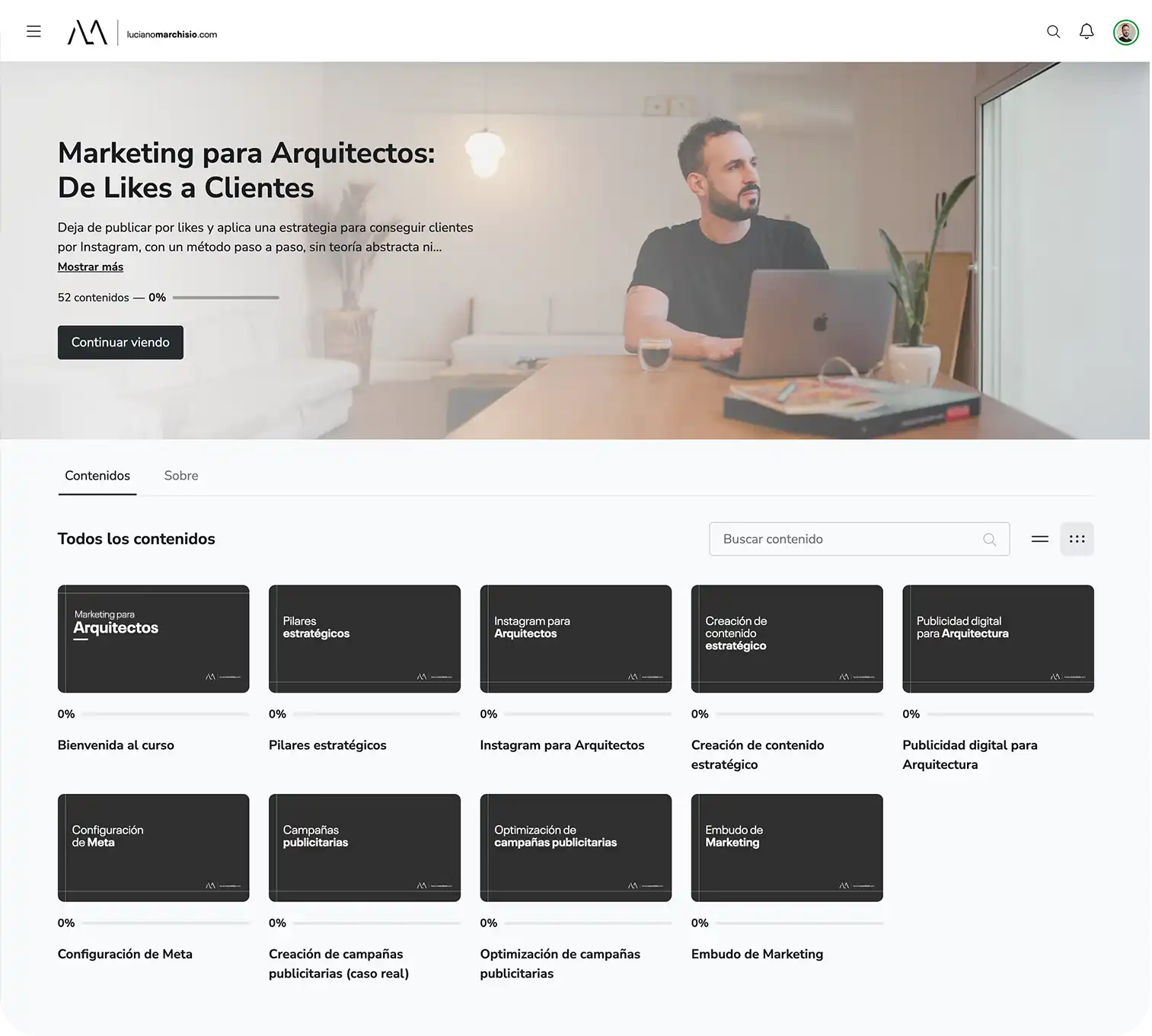Focus the Buscar contenido search field

(845, 539)
